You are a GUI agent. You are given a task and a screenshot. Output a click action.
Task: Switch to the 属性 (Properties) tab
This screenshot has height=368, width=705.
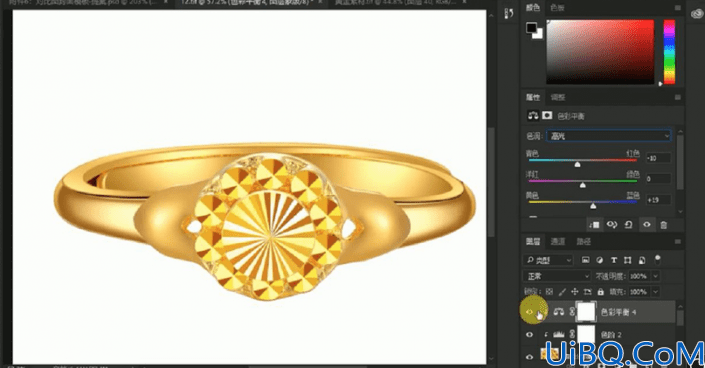click(x=533, y=97)
